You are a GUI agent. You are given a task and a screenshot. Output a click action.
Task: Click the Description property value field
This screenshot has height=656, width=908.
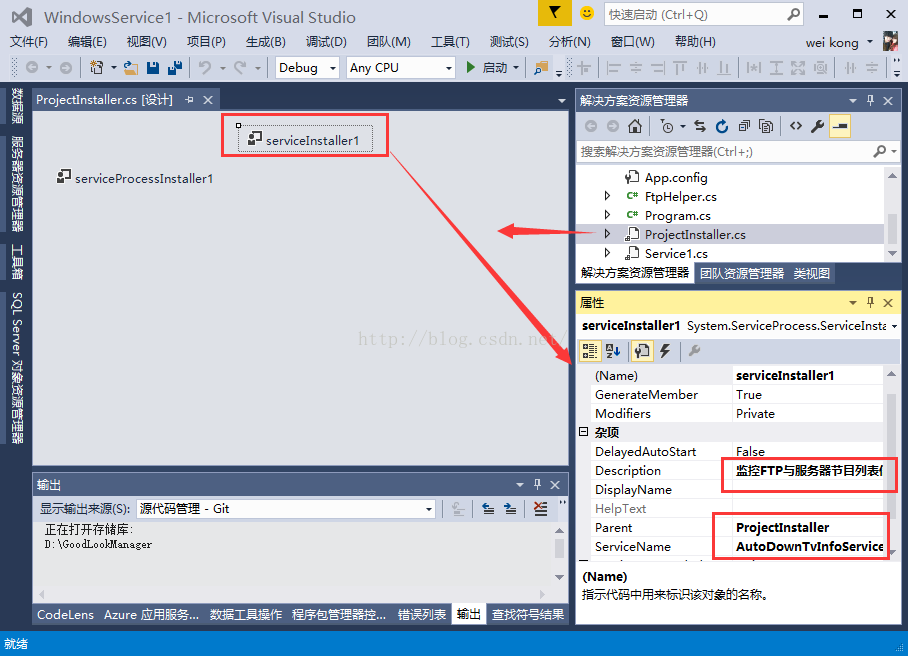(808, 470)
